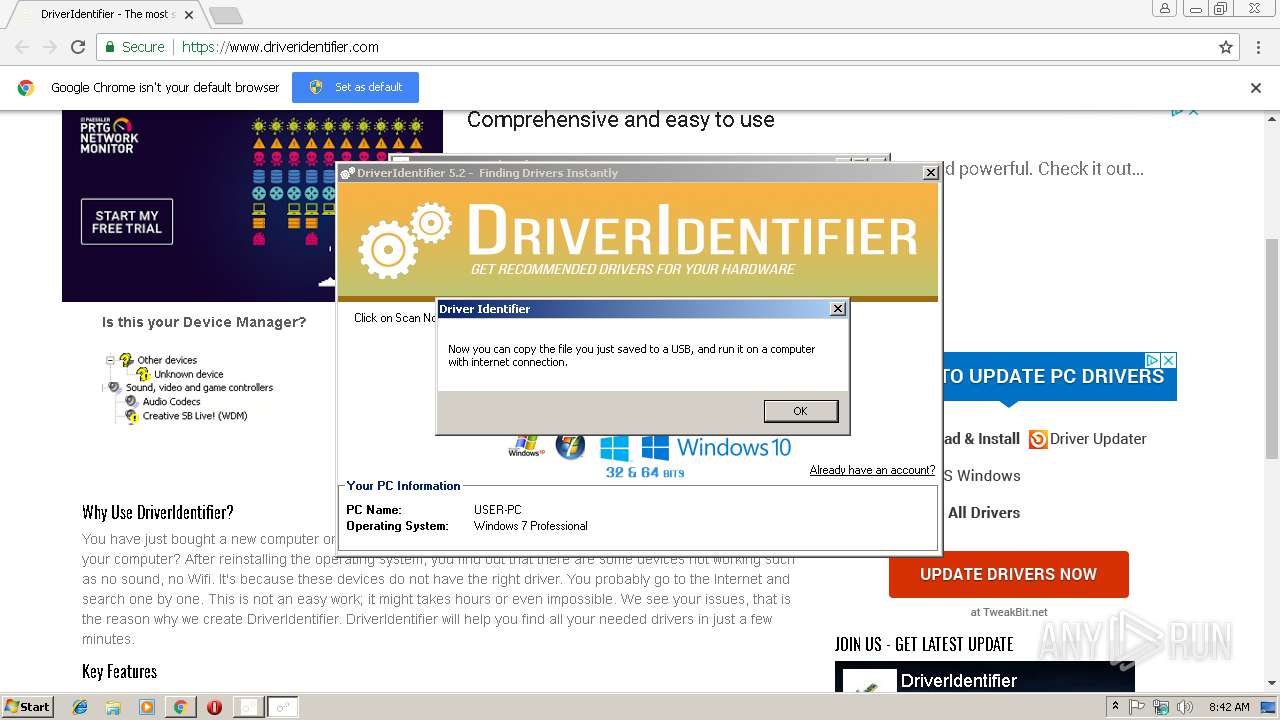Open the Chrome three-dot menu

tap(1258, 47)
